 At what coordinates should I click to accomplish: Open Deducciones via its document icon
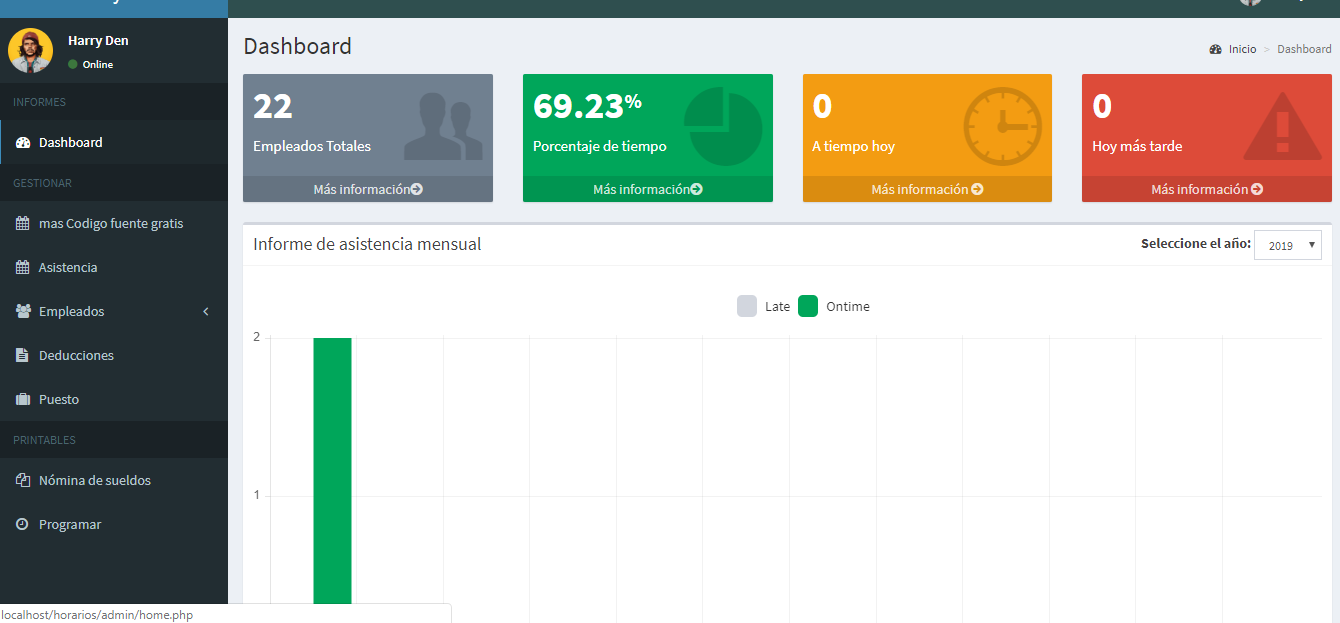[22, 355]
